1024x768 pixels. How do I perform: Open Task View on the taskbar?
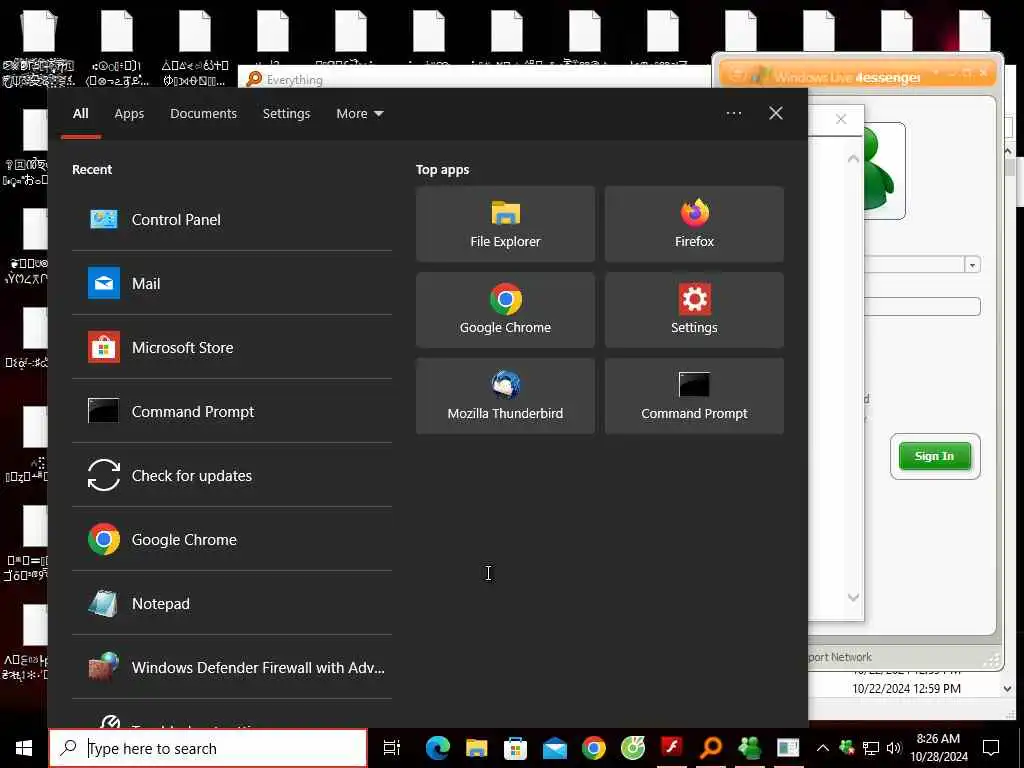pyautogui.click(x=392, y=748)
